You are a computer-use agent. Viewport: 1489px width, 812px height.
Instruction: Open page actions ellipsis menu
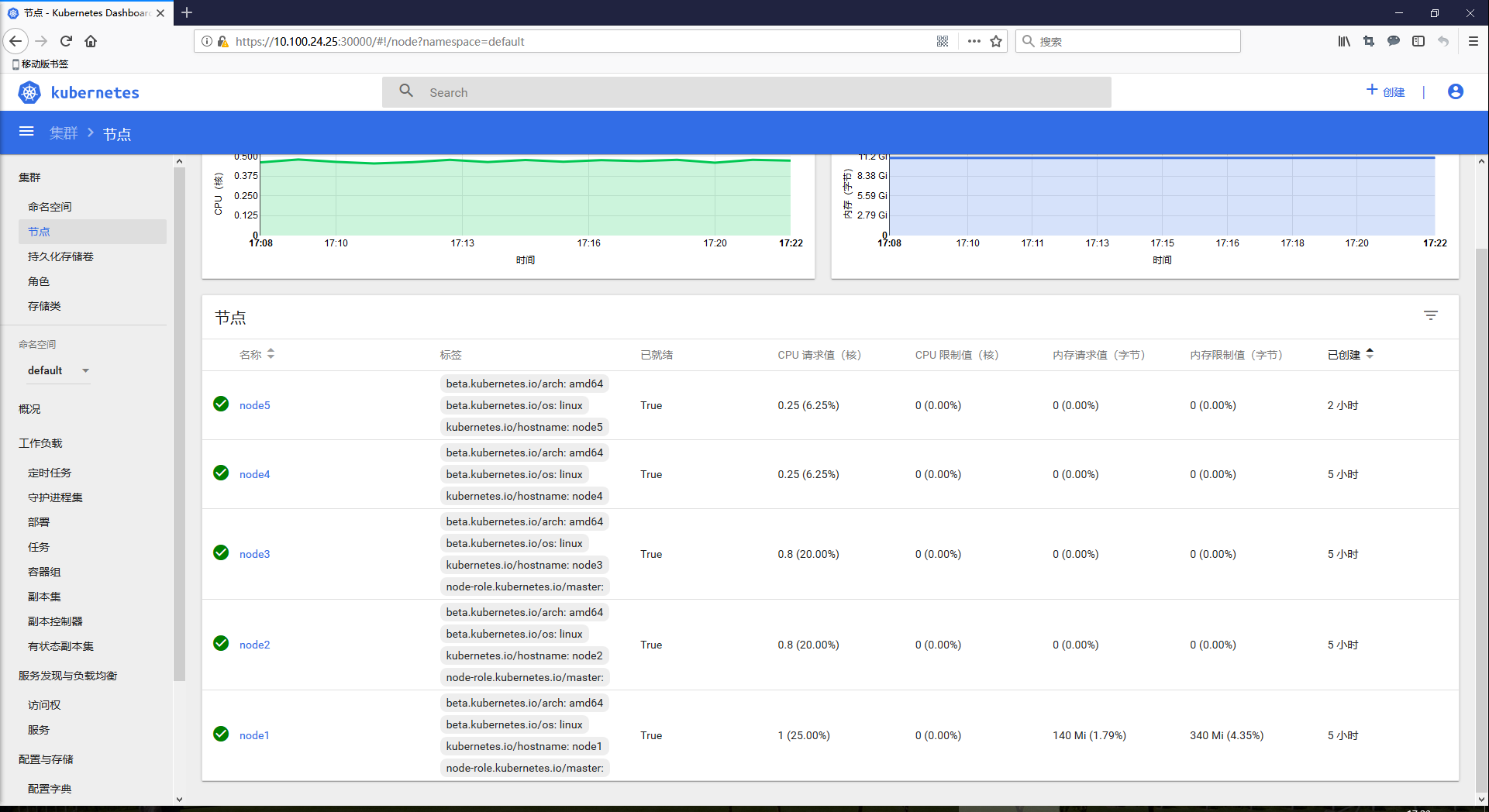coord(974,41)
